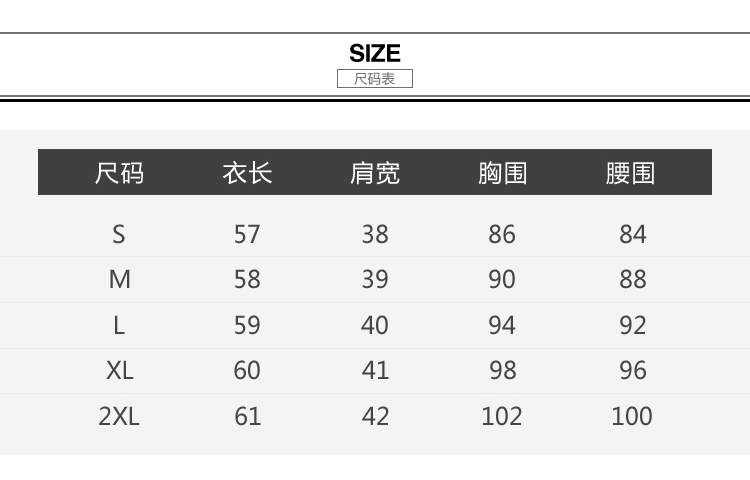The height and width of the screenshot is (480, 750).
Task: Click the S size row label
Action: [x=119, y=234]
